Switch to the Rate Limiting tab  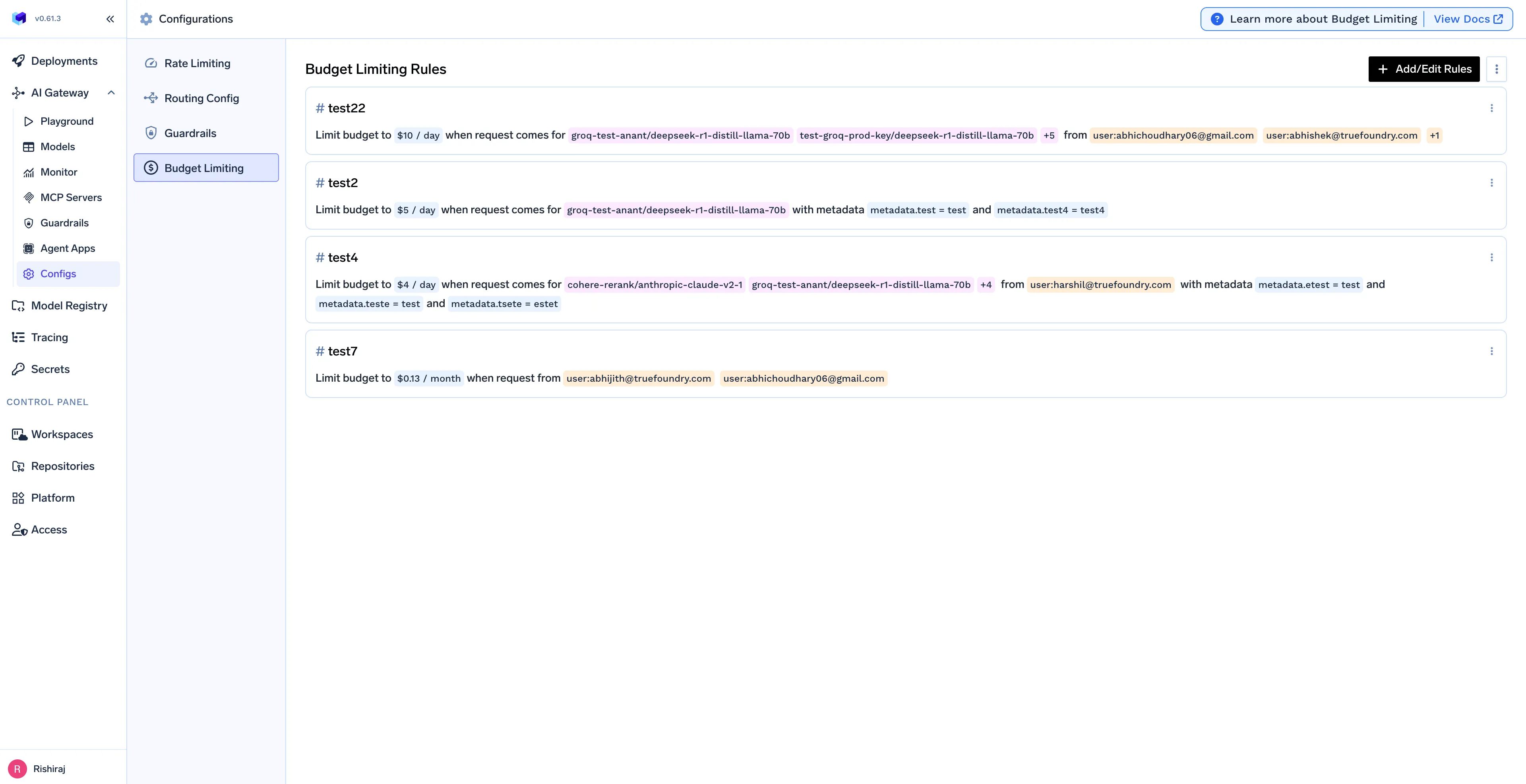(x=197, y=64)
